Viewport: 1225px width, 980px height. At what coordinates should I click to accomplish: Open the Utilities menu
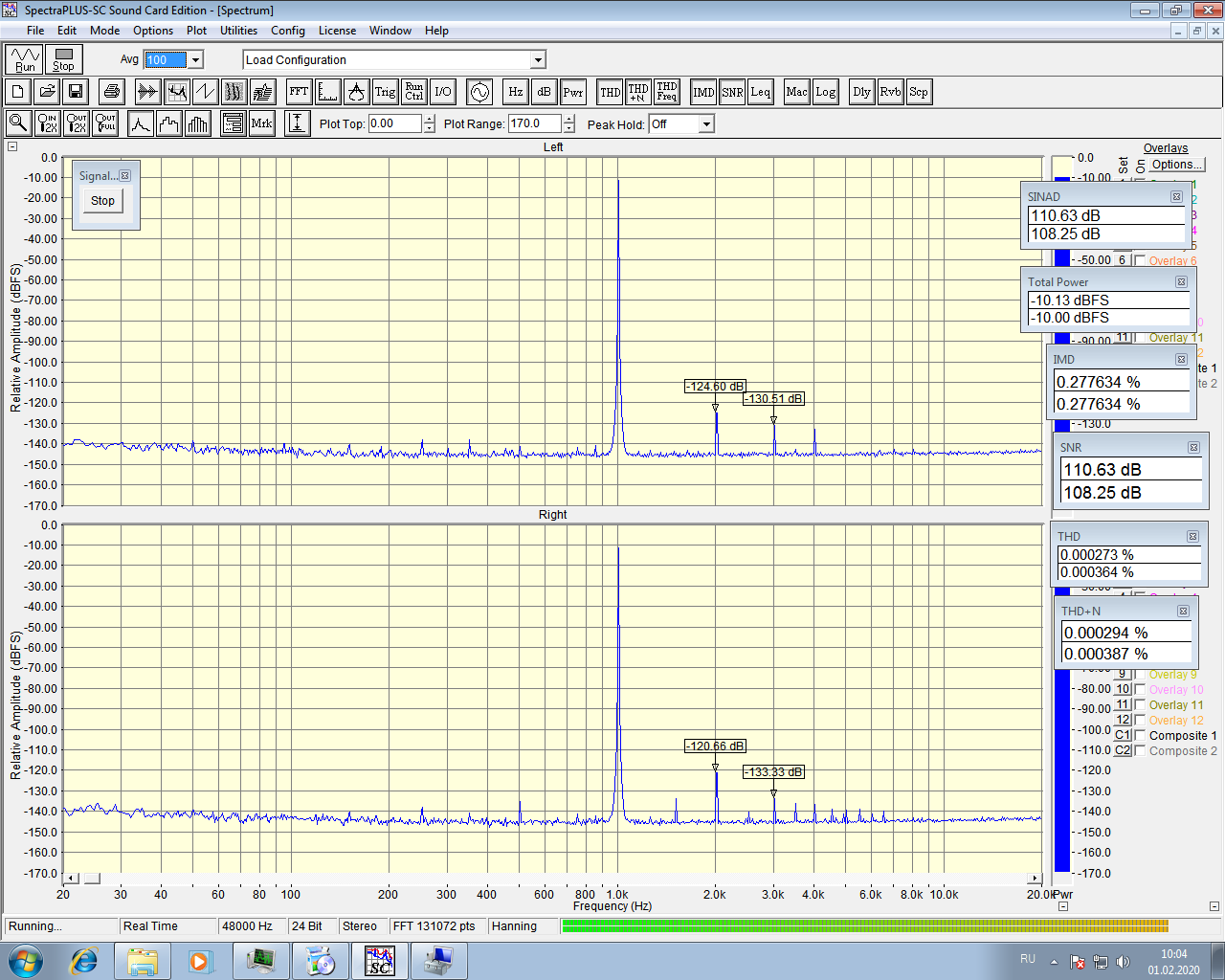click(238, 31)
